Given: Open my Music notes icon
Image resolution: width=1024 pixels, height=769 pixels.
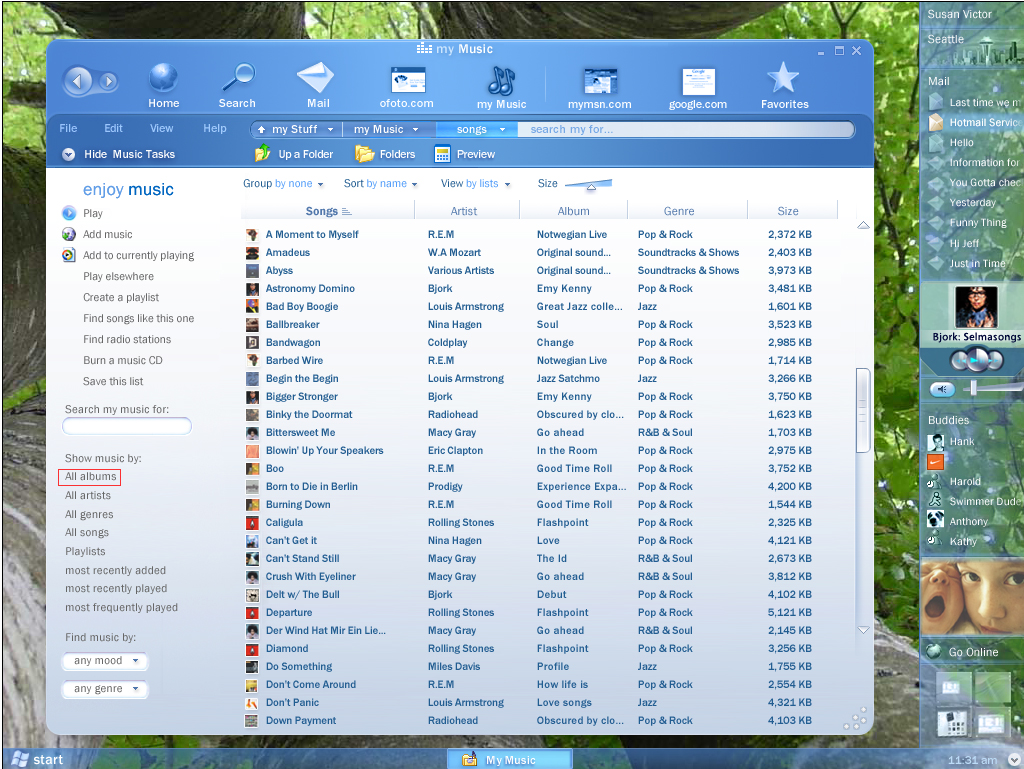Looking at the screenshot, I should [502, 81].
